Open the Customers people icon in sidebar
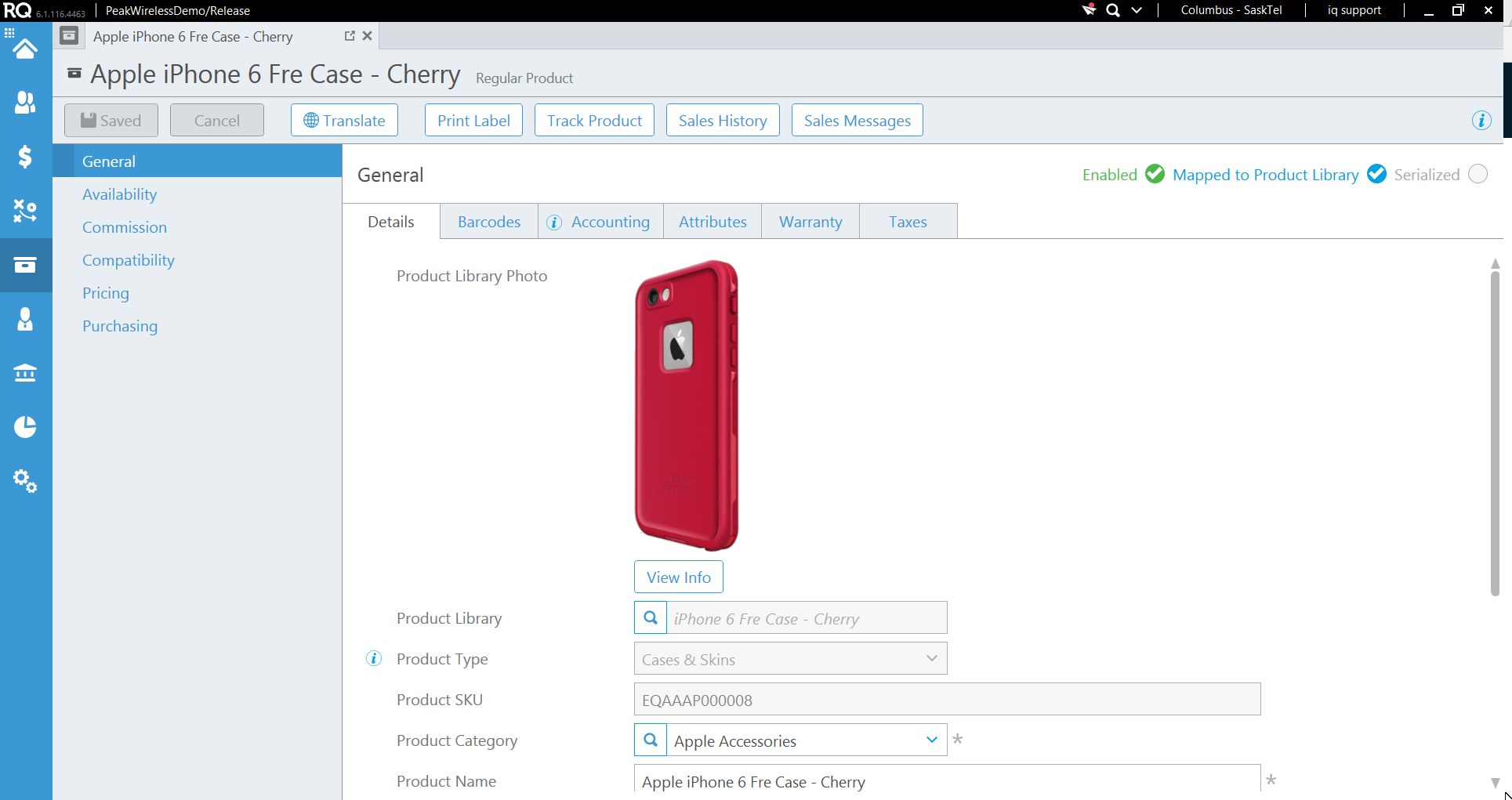This screenshot has width=1512, height=800. (25, 103)
